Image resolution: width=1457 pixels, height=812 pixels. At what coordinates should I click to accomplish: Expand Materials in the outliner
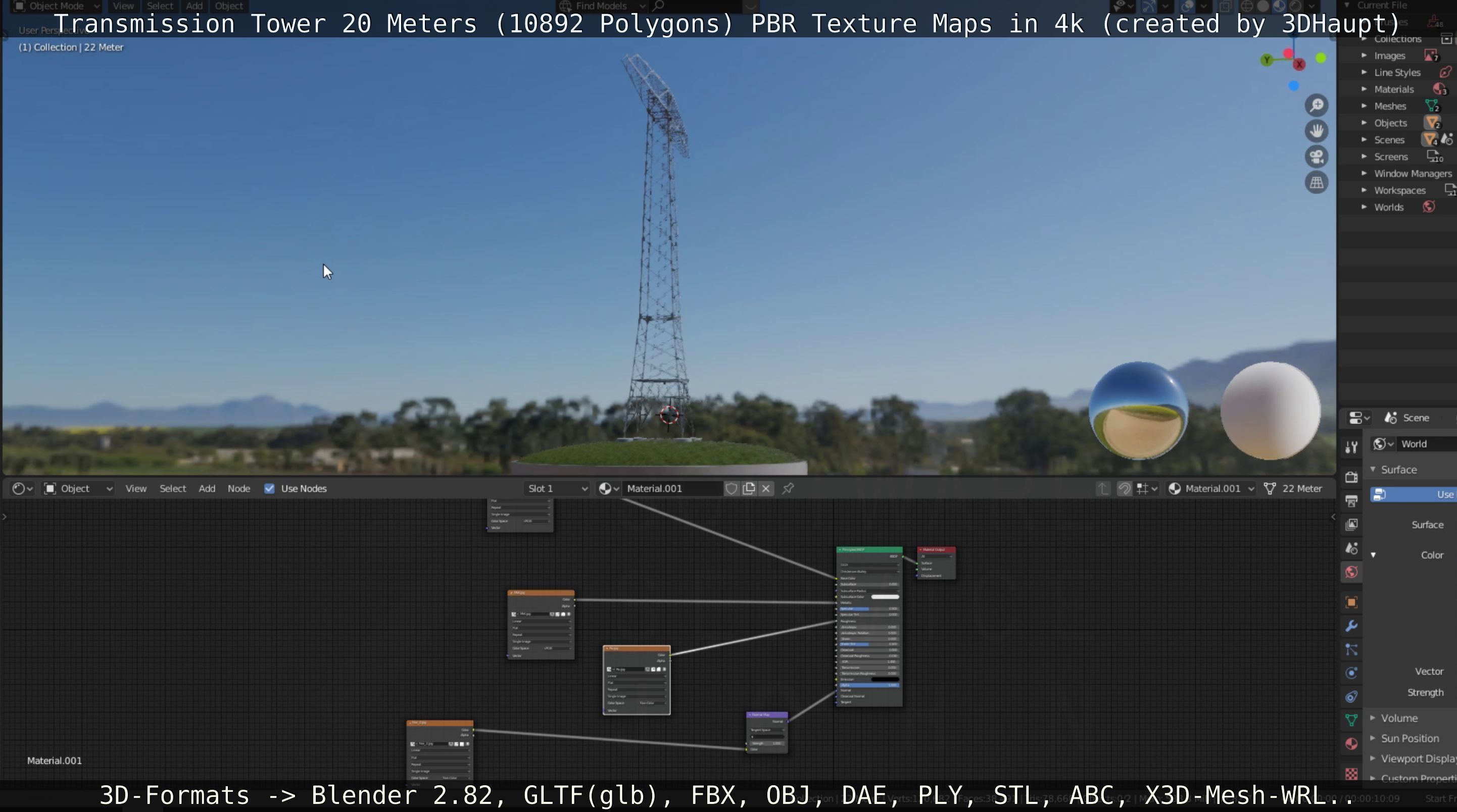[1364, 89]
